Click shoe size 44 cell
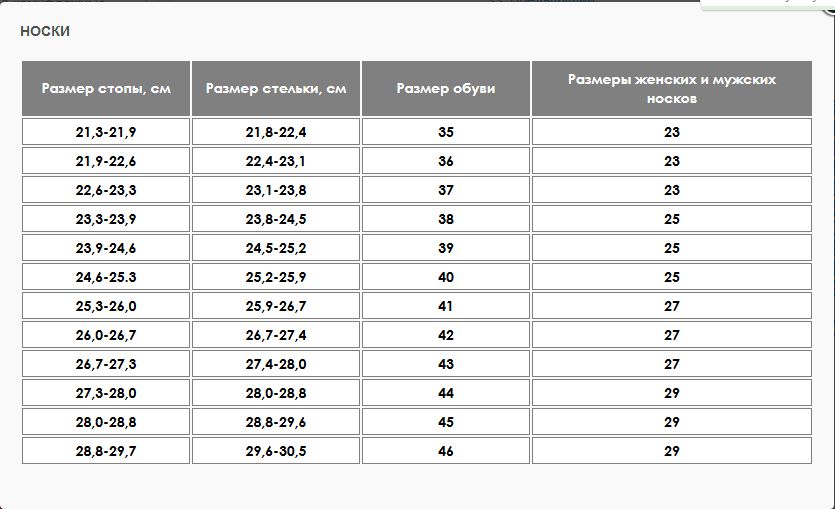The height and width of the screenshot is (509, 835). pyautogui.click(x=446, y=393)
